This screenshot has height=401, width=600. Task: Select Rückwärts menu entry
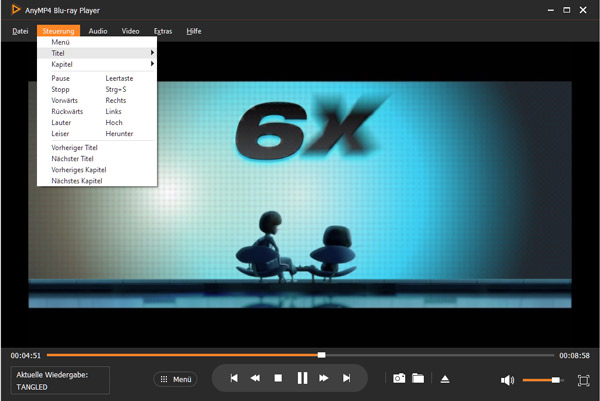[x=97, y=111]
